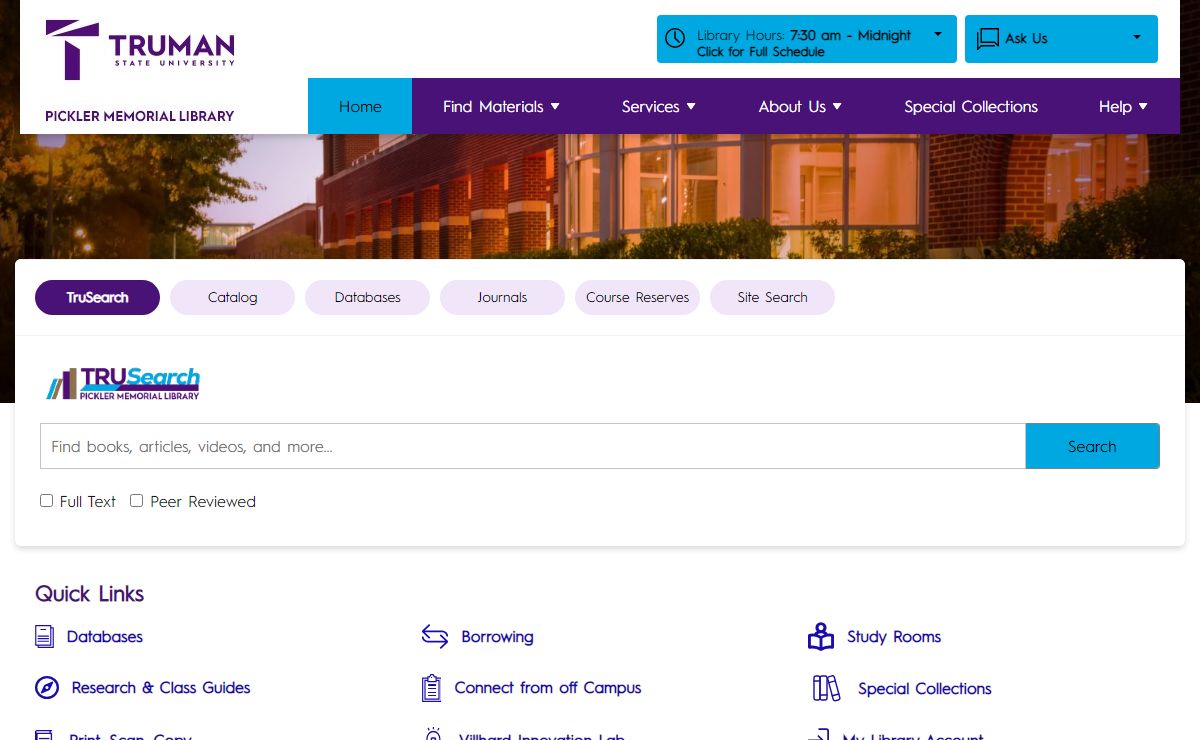Switch to the Catalog search tab

point(232,297)
